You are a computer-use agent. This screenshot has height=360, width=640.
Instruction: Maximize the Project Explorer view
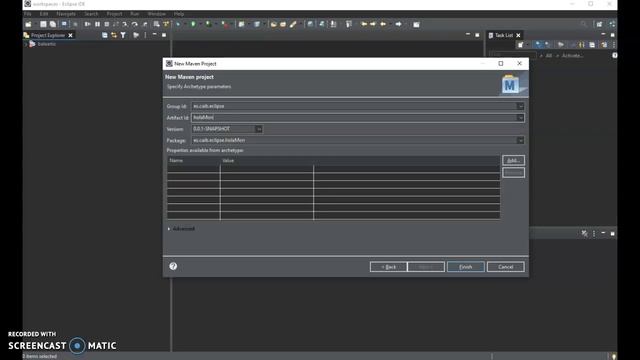pos(164,35)
